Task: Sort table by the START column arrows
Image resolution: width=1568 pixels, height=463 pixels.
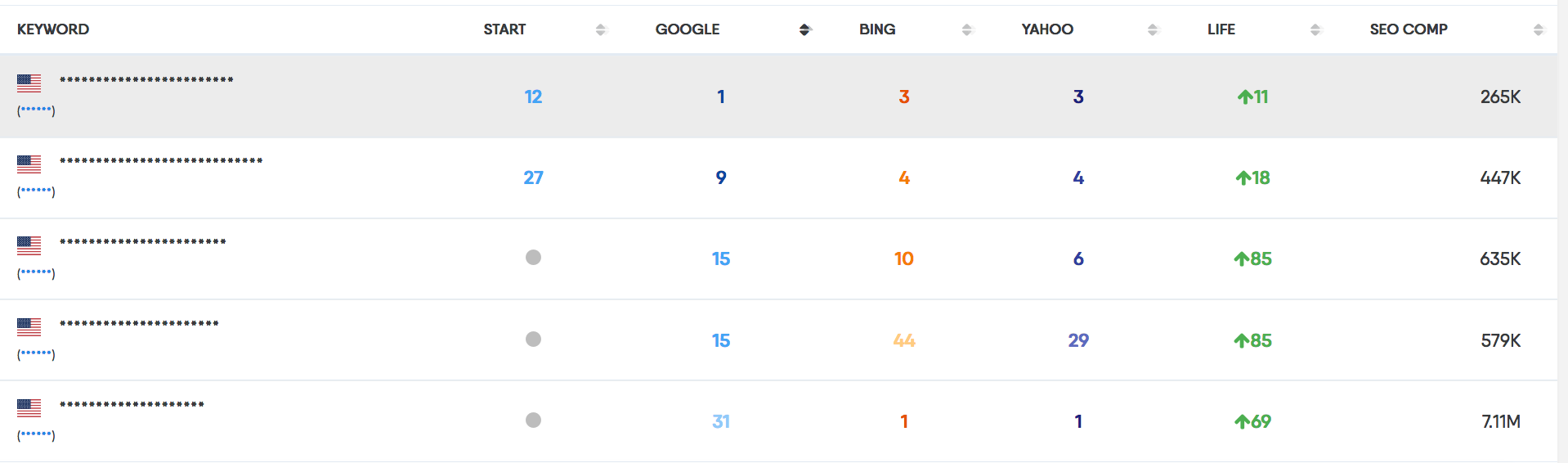Action: pos(601,29)
